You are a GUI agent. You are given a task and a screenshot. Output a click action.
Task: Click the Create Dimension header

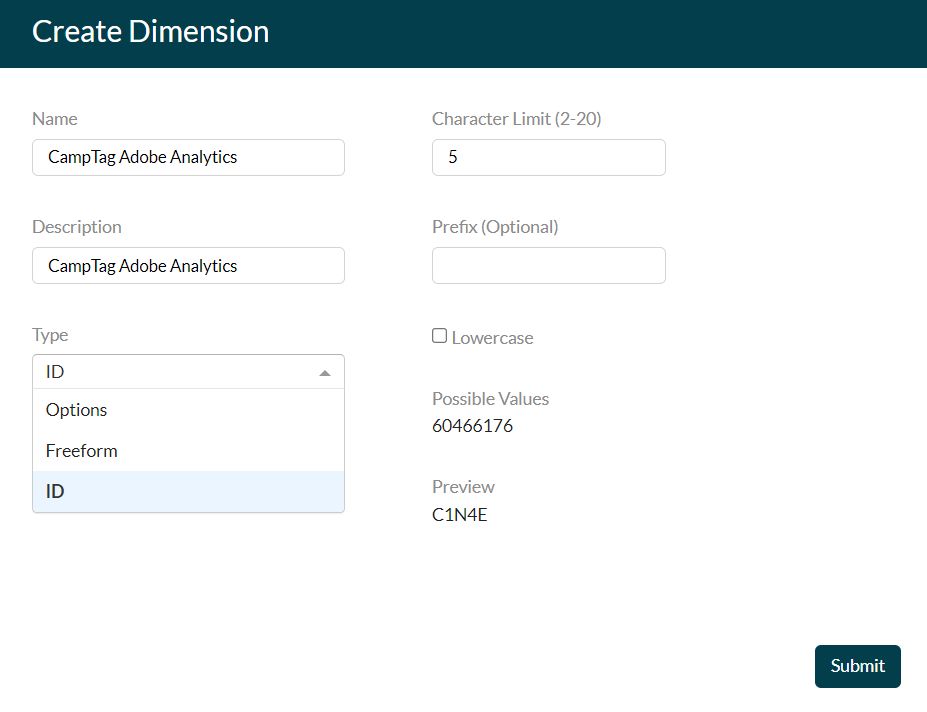150,31
